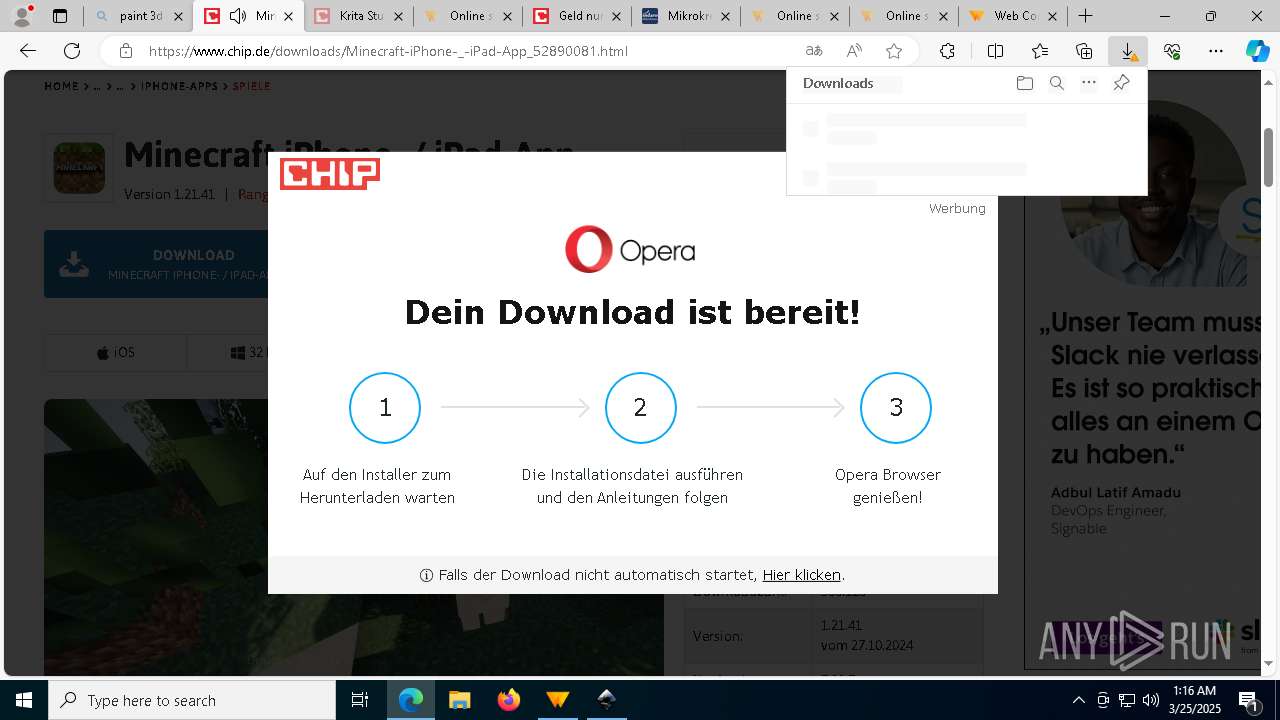
Task: Switch to the Mikrokr tab
Action: click(685, 16)
